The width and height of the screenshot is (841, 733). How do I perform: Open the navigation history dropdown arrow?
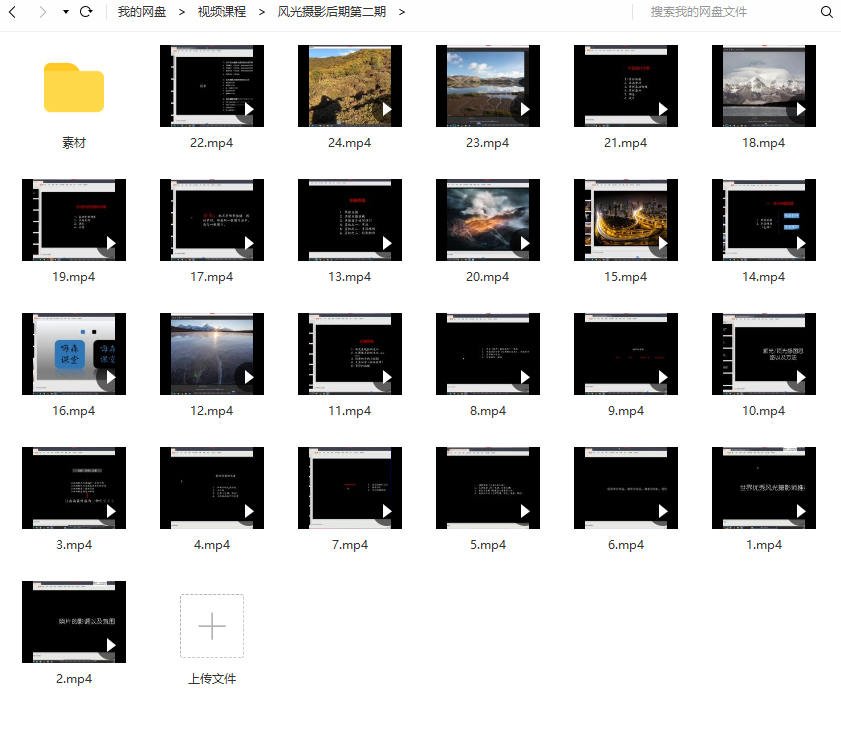pos(65,12)
